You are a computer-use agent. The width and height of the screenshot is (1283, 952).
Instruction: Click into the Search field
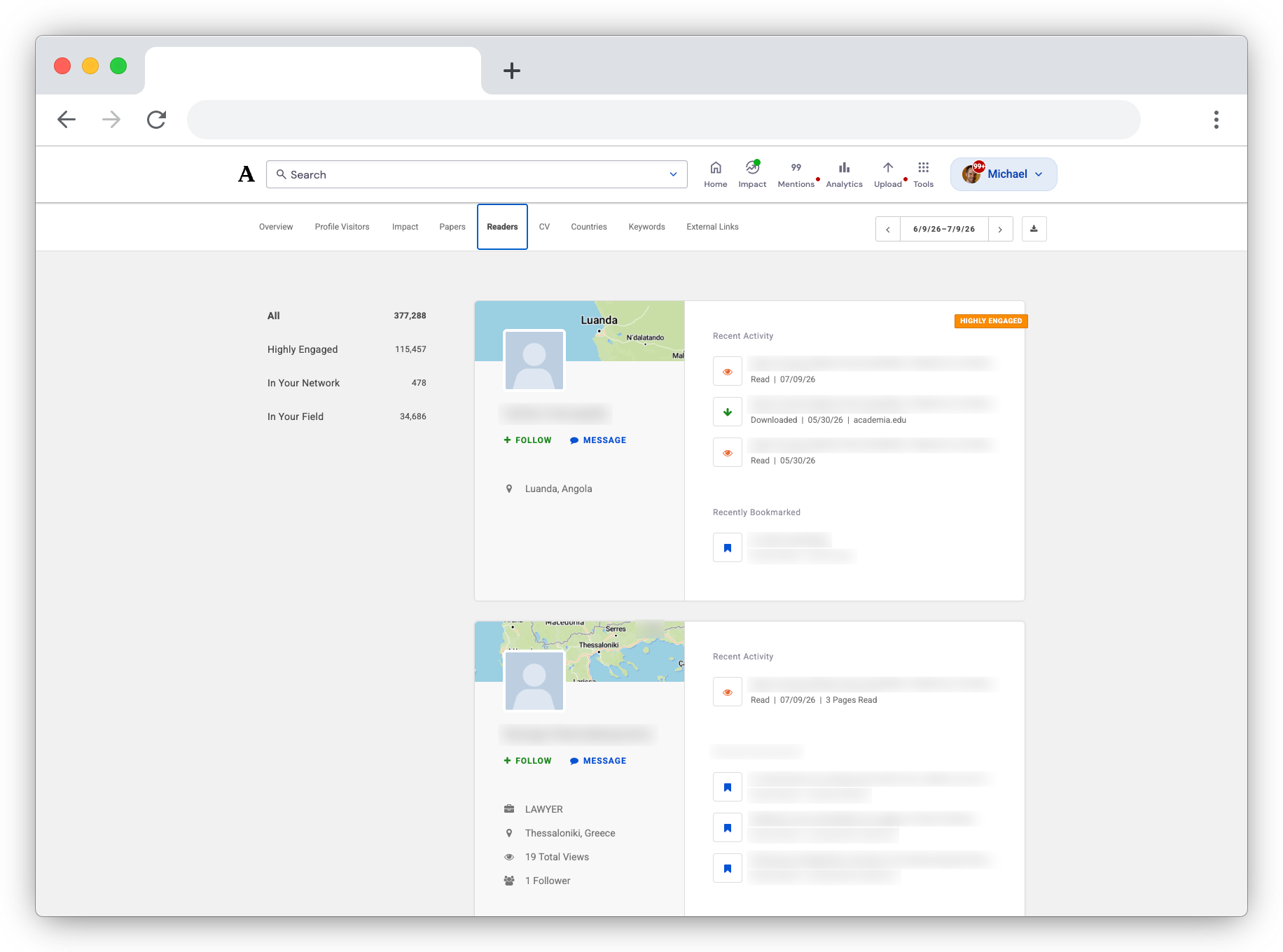point(476,174)
